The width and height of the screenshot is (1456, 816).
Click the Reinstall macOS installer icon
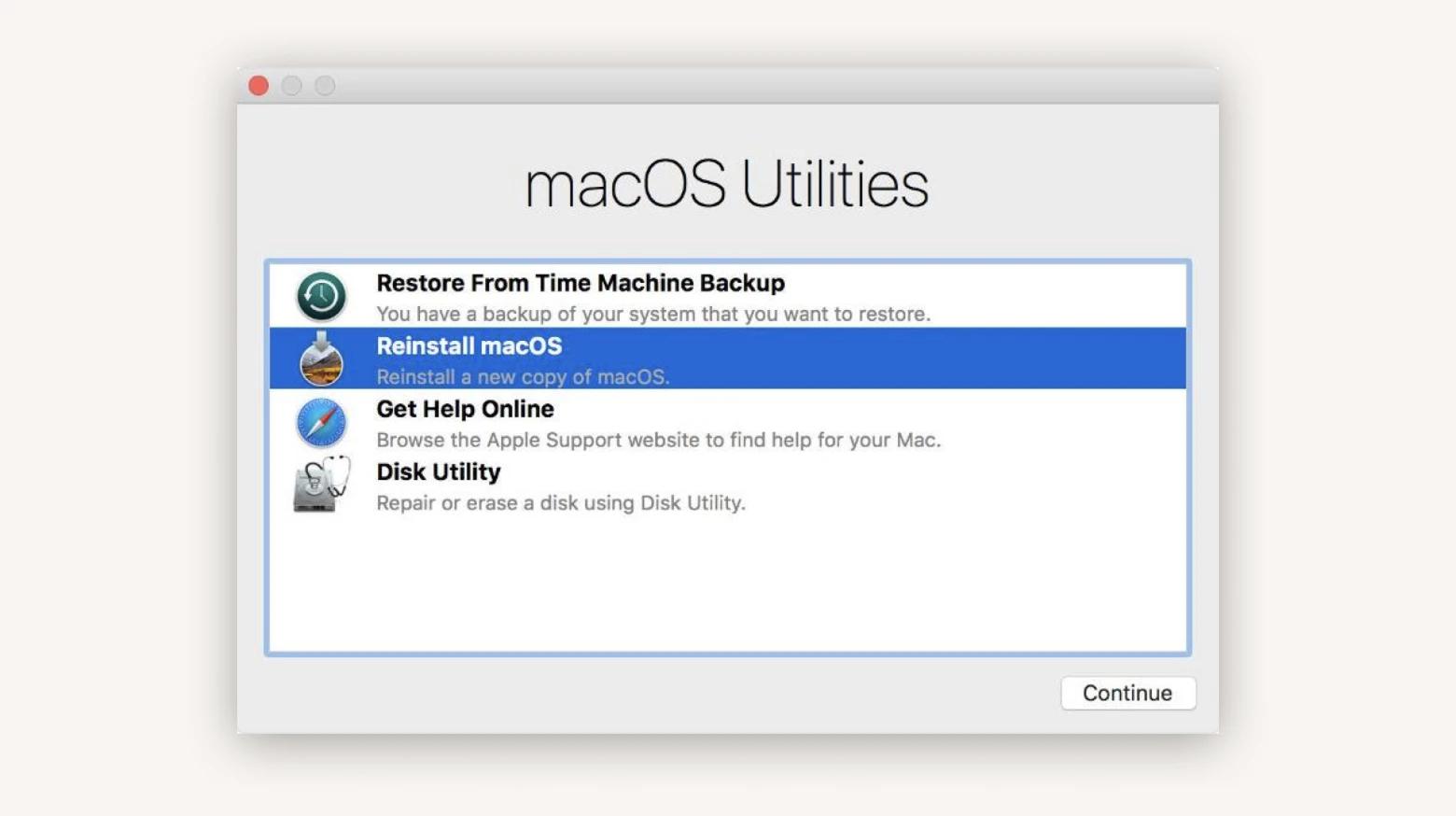tap(321, 359)
